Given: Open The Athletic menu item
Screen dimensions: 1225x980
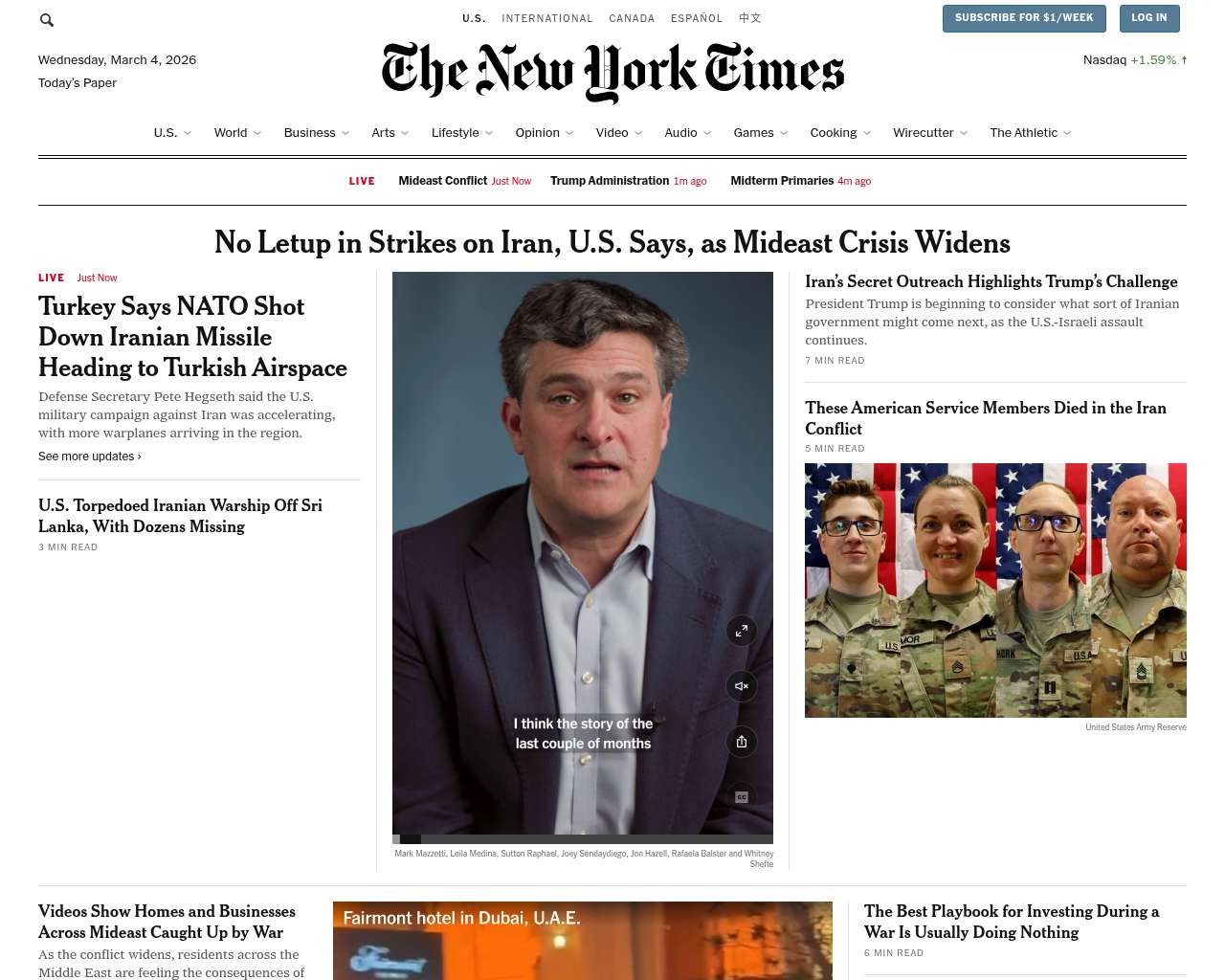Looking at the screenshot, I should [x=1023, y=133].
